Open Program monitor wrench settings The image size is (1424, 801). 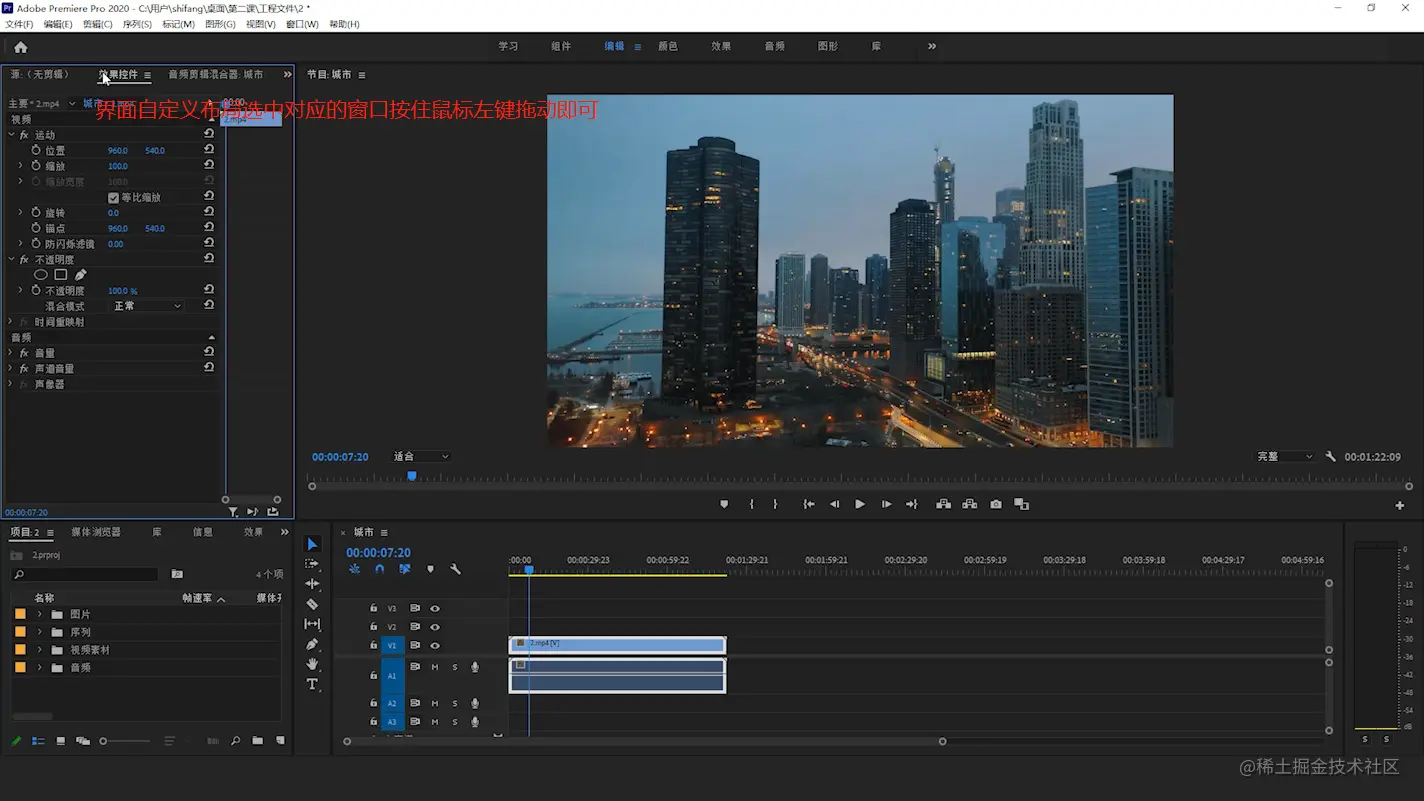1330,457
